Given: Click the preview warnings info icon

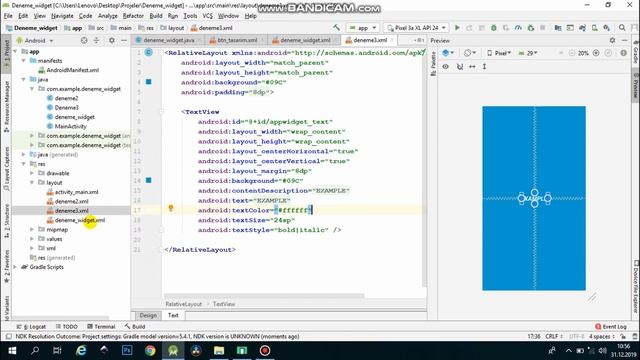Looking at the screenshot, I should (623, 53).
